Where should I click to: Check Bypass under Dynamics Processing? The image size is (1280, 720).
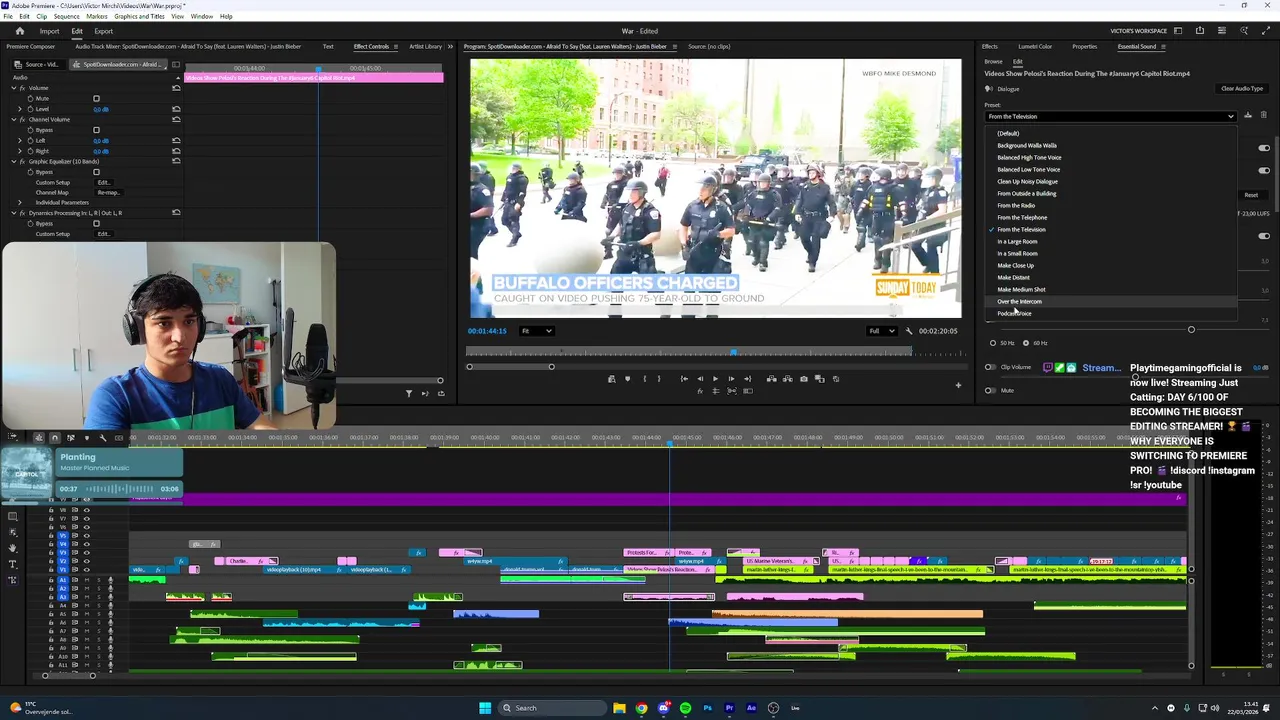96,223
